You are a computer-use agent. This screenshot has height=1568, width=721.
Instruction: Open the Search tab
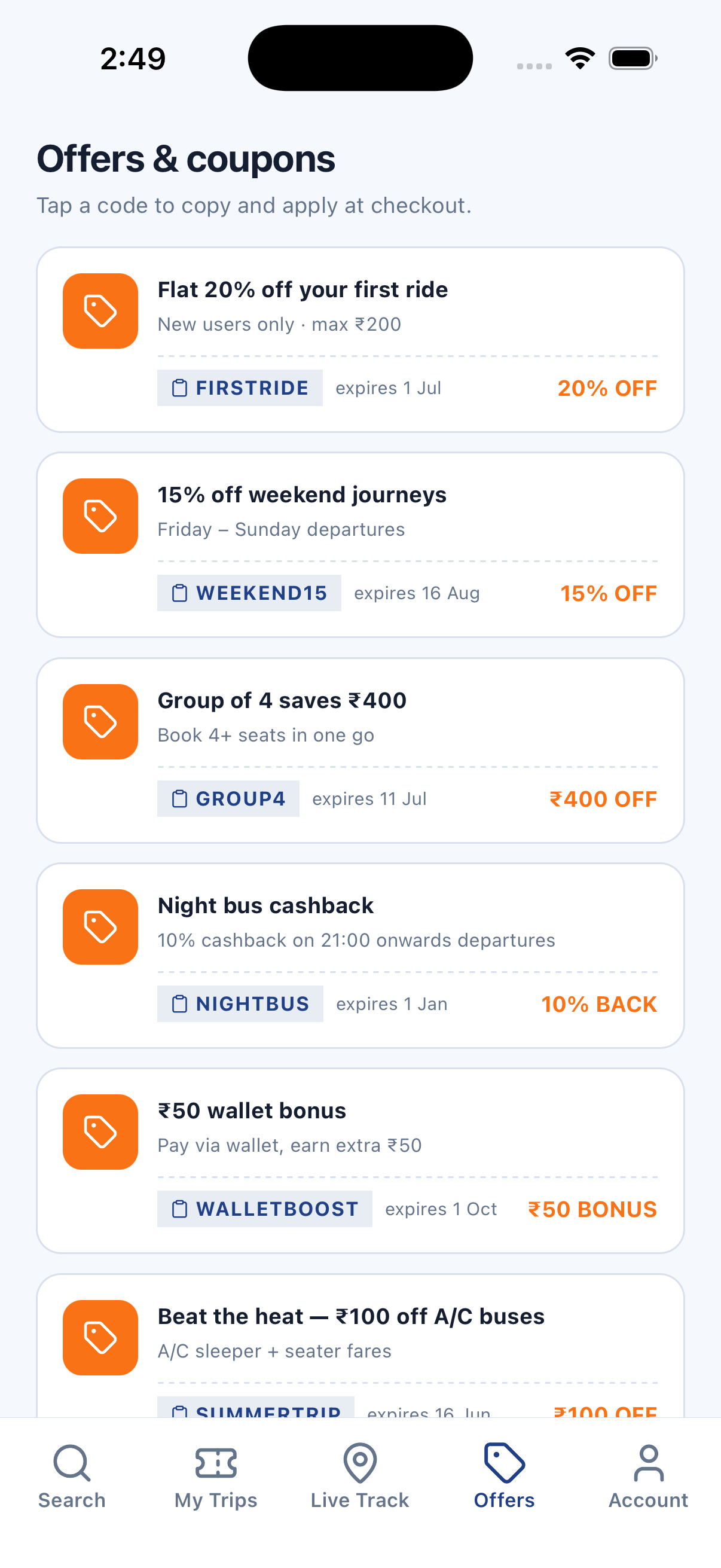pyautogui.click(x=72, y=1477)
